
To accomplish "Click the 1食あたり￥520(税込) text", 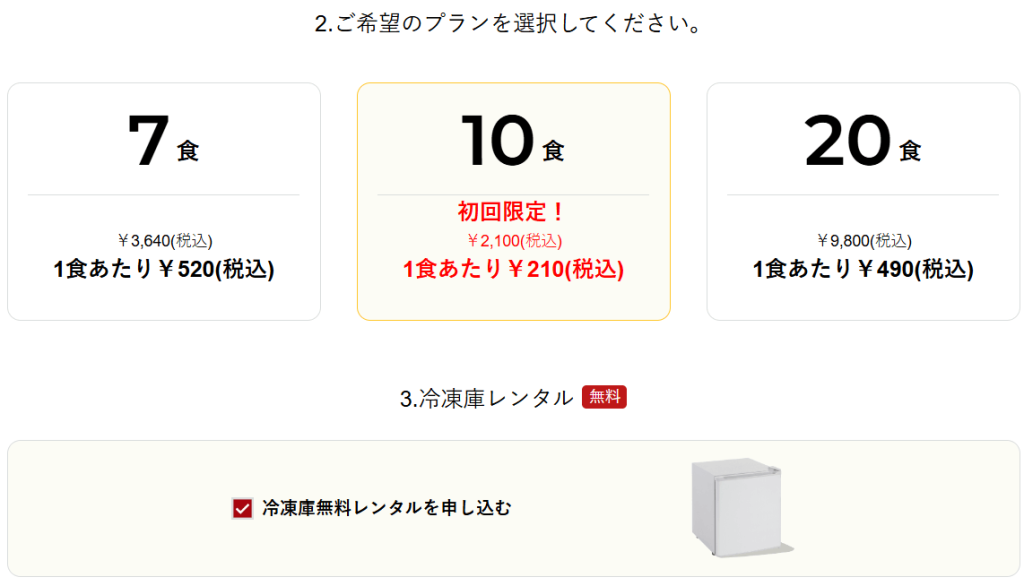I will pos(164,269).
